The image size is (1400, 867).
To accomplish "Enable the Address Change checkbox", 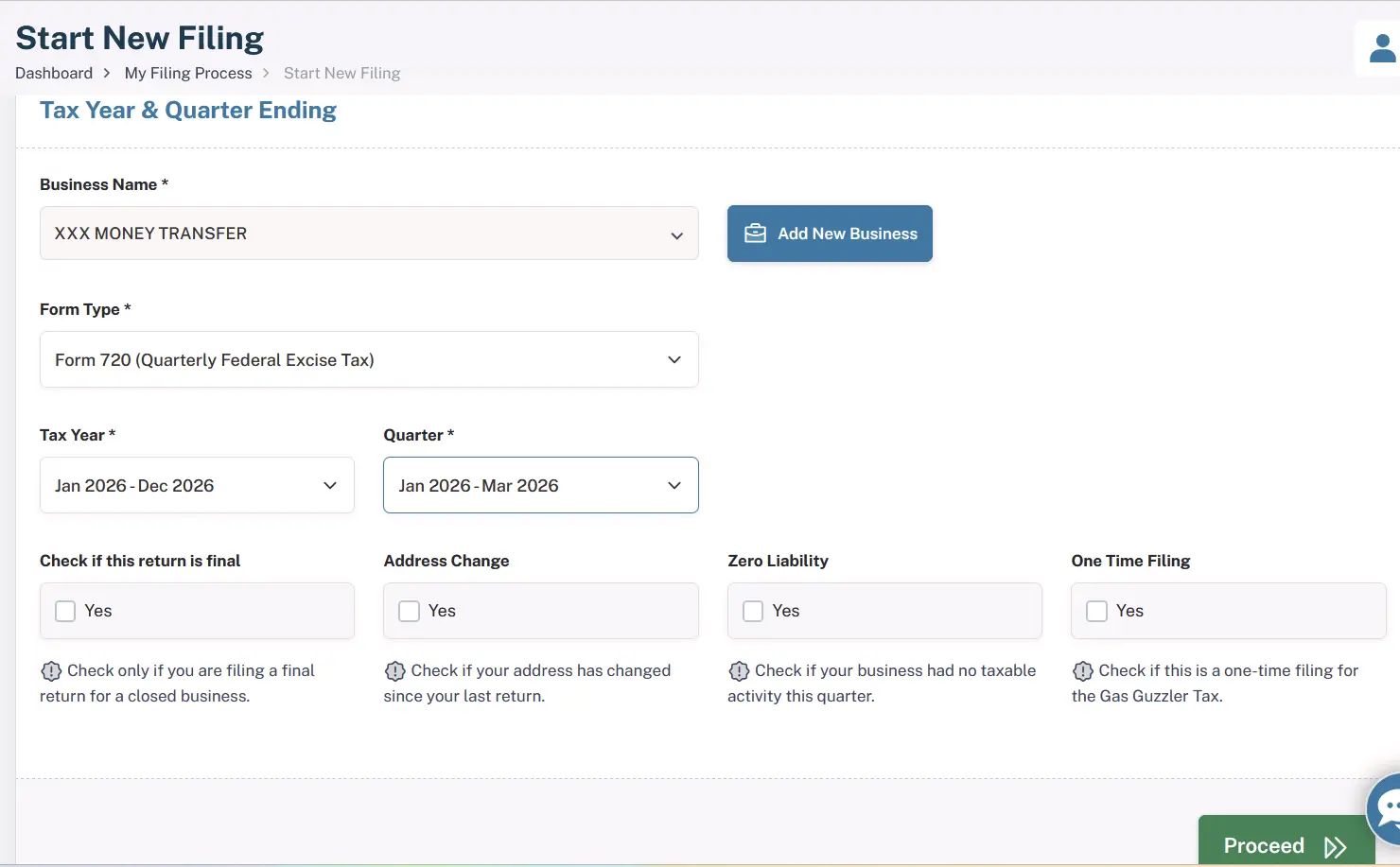I will [409, 612].
